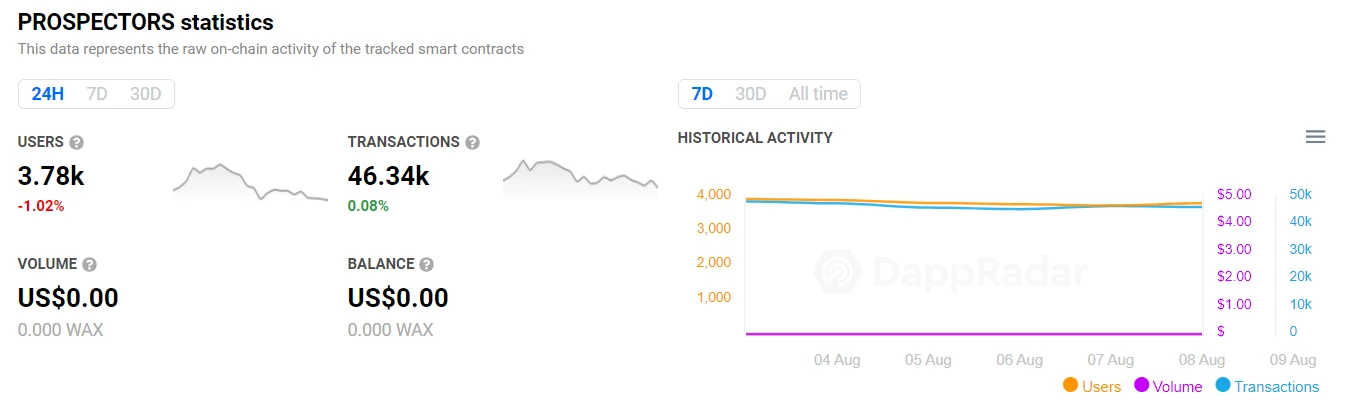
Task: Open the Transactions help question-mark icon
Action: [473, 143]
